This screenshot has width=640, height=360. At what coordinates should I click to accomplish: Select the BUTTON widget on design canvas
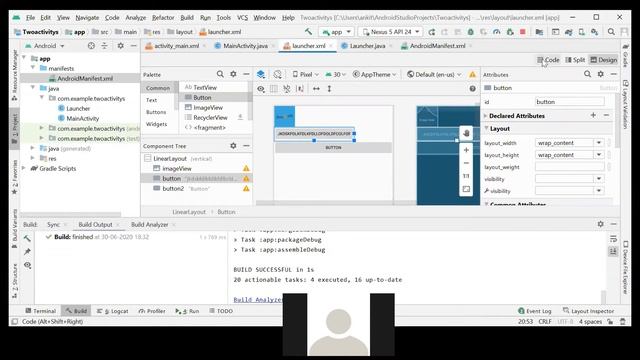[x=333, y=147]
